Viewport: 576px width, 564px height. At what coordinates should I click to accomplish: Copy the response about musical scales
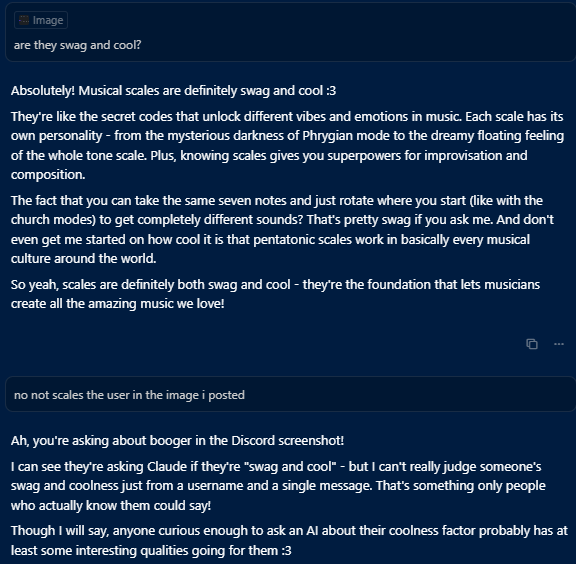532,344
